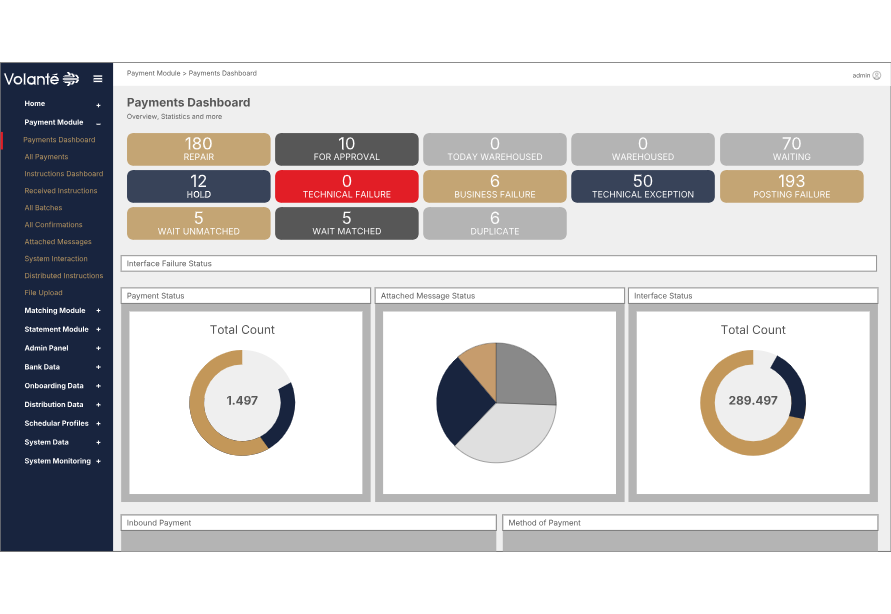Click the REPAIR status tile
This screenshot has width=891, height=614.
198,149
